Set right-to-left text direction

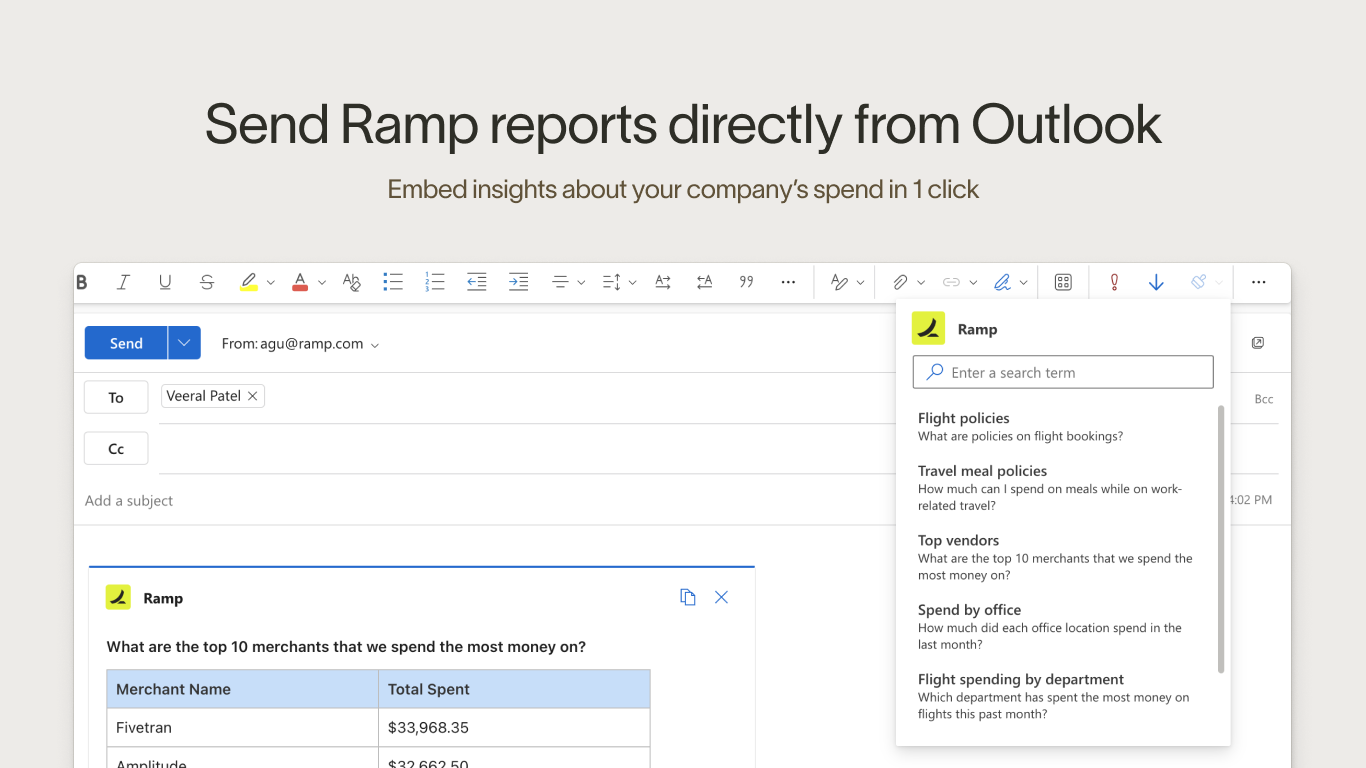[705, 283]
